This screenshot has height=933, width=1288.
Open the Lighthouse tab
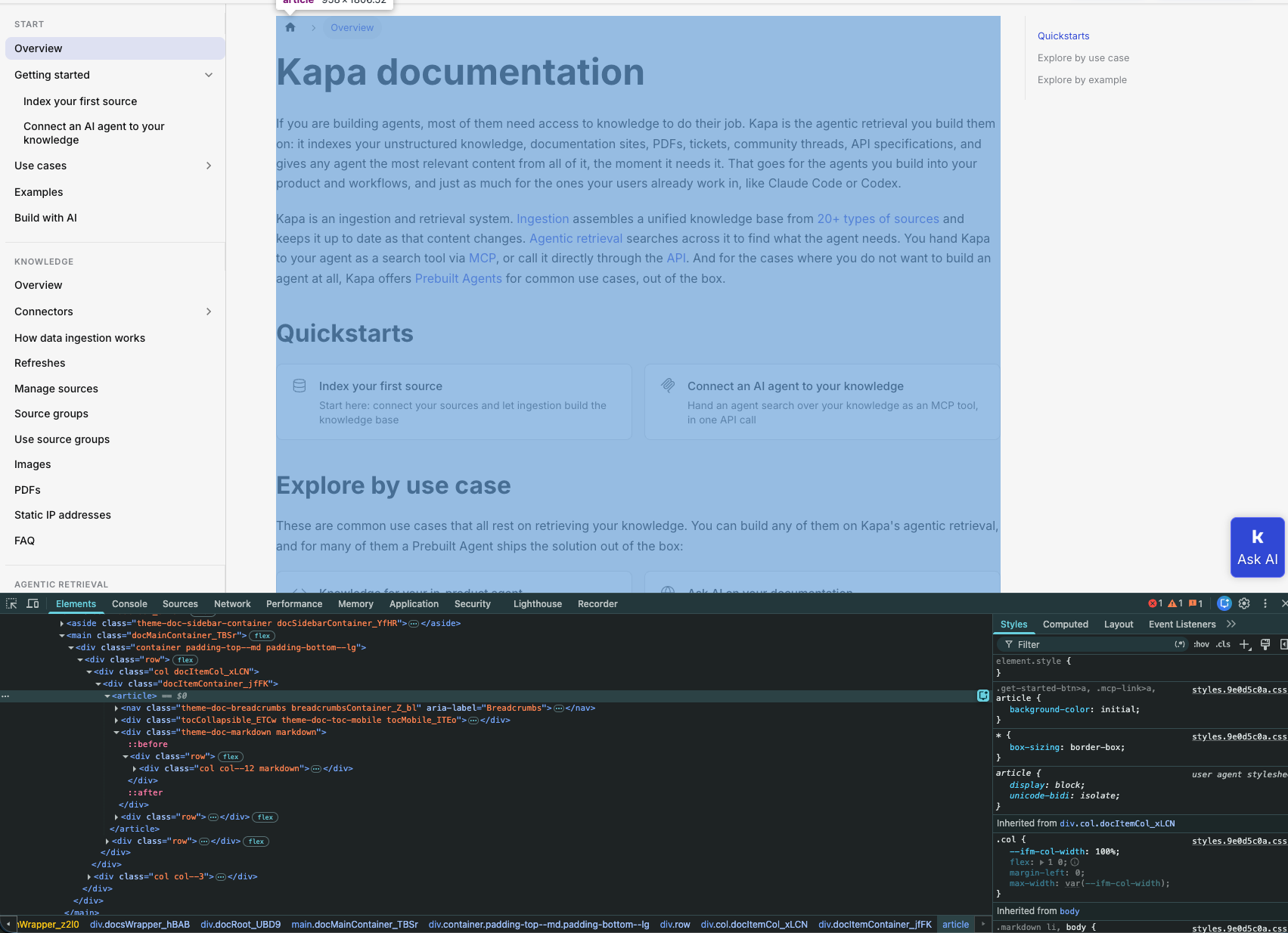tap(538, 603)
